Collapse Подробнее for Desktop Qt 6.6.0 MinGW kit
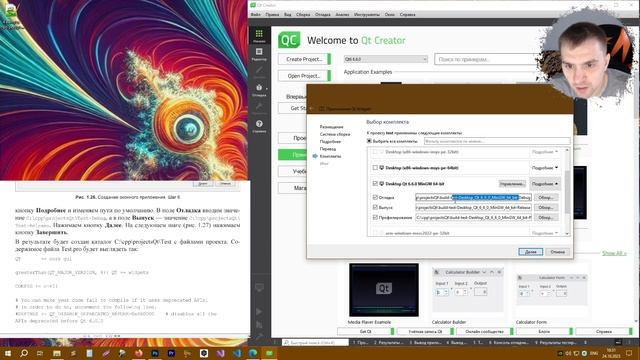The image size is (640, 360). (x=545, y=184)
